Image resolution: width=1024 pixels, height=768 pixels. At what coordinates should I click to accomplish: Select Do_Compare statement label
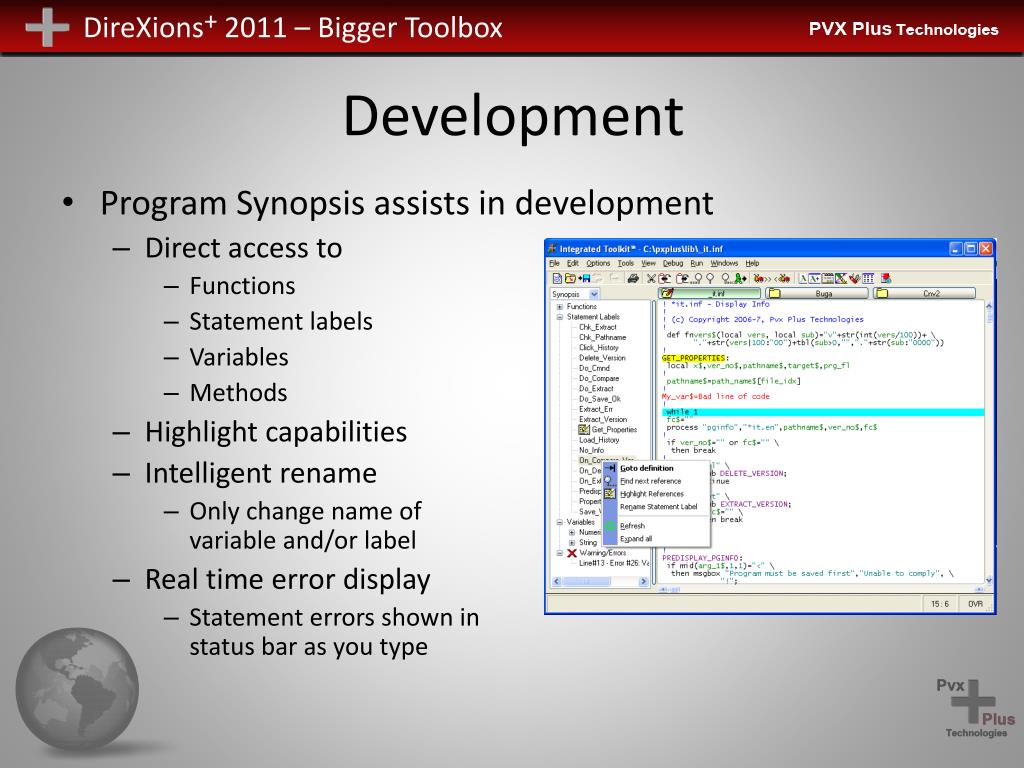click(599, 378)
